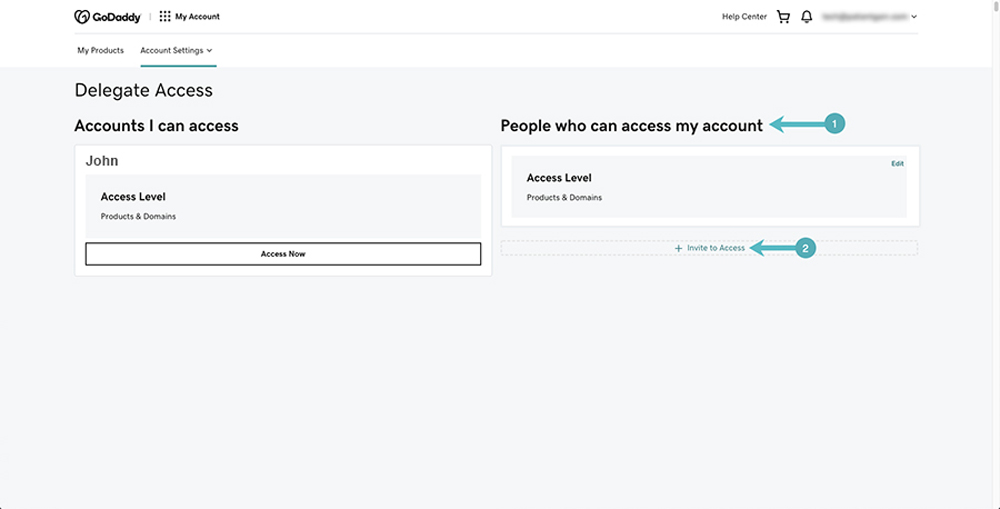The width and height of the screenshot is (1000, 509).
Task: Open the My Account grid menu icon
Action: pyautogui.click(x=165, y=17)
